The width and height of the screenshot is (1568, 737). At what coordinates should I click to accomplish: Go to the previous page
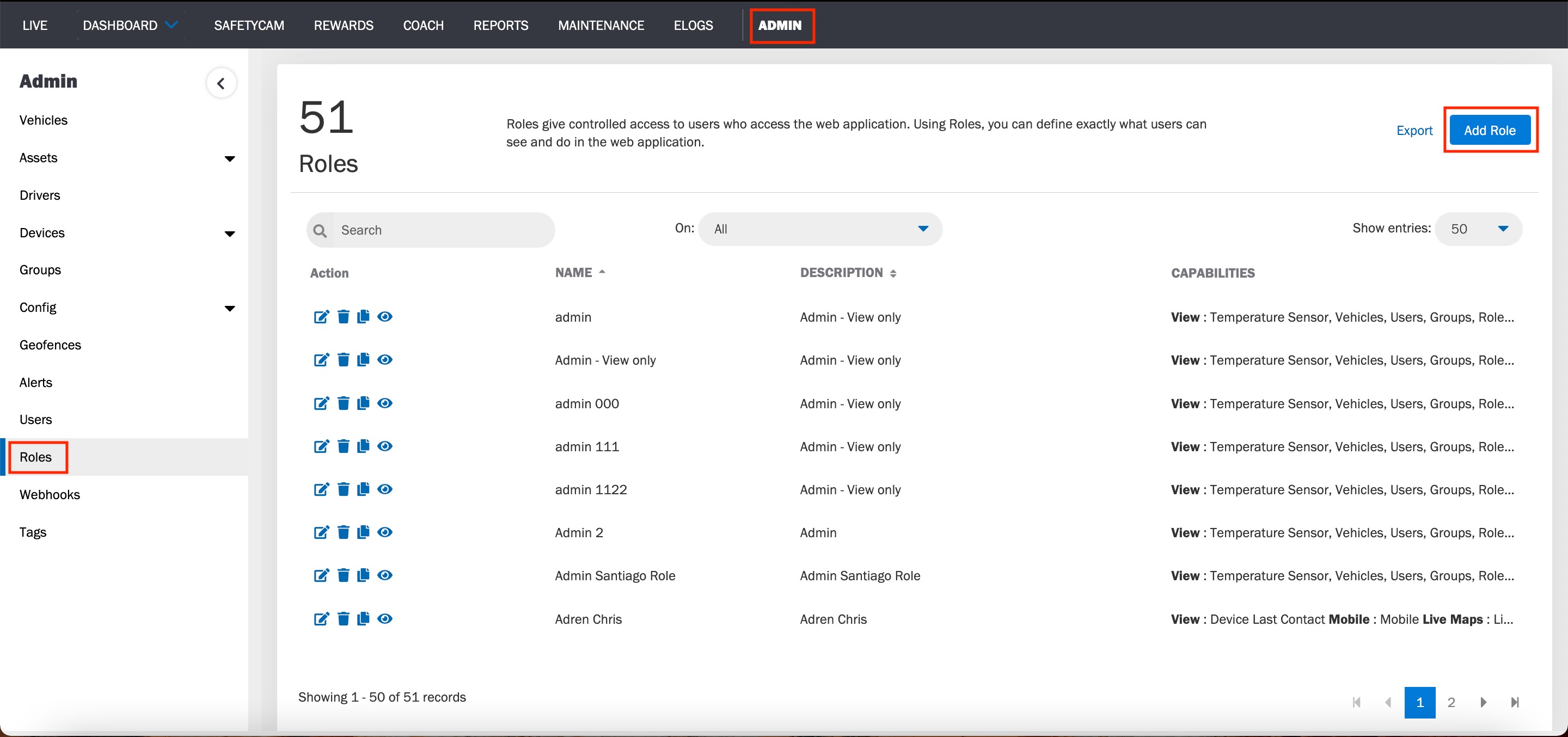coord(1388,702)
